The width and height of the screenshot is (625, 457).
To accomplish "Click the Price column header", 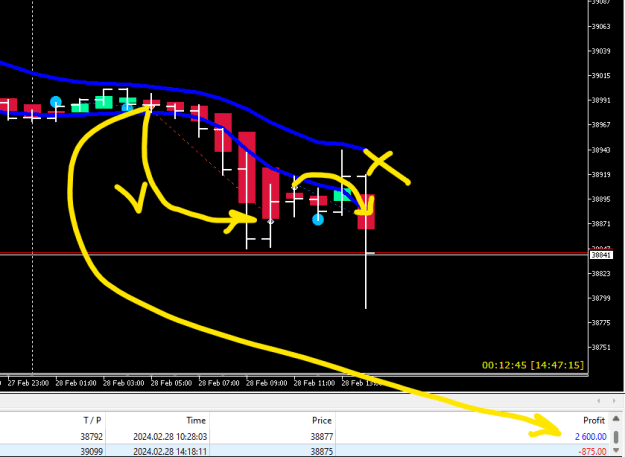I will pyautogui.click(x=322, y=420).
